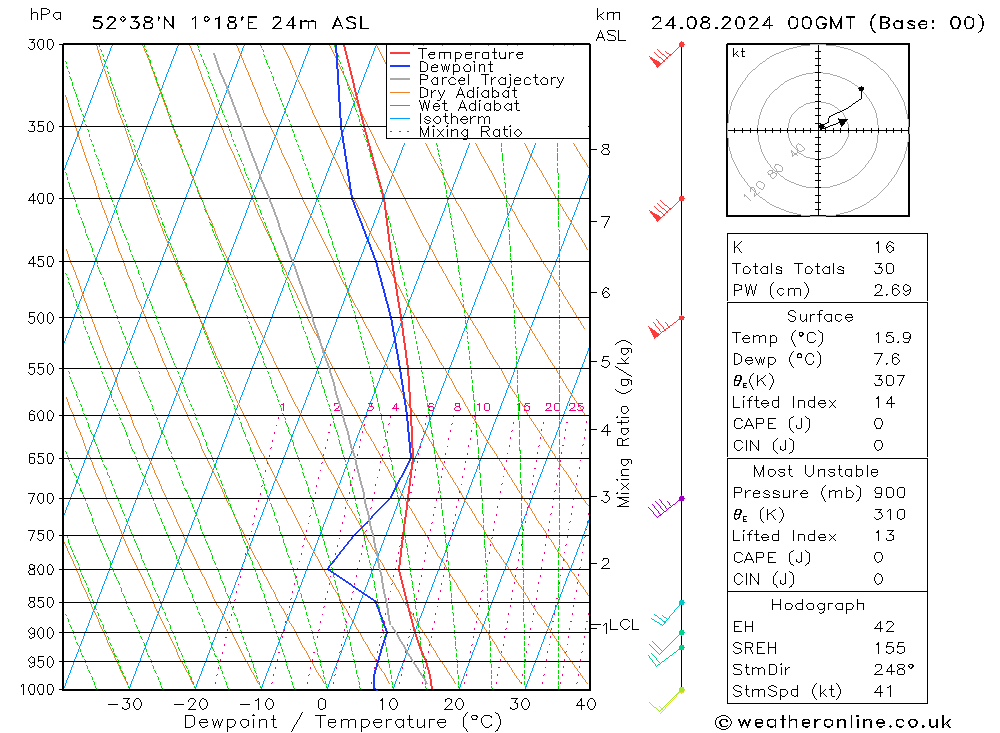The height and width of the screenshot is (733, 1000).
Task: Click the cyan wind barb at 850 hPa
Action: click(x=667, y=613)
